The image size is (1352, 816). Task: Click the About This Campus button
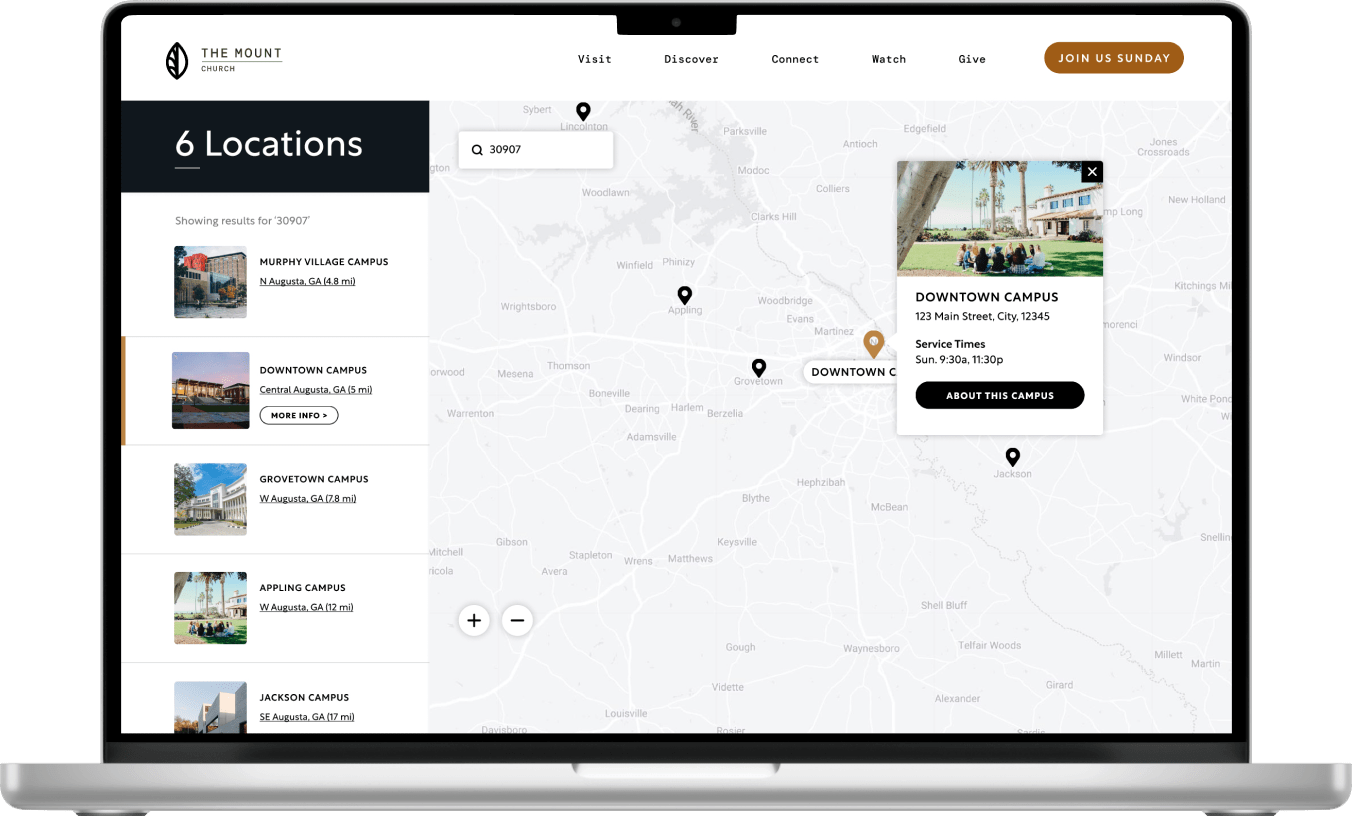click(x=1000, y=395)
